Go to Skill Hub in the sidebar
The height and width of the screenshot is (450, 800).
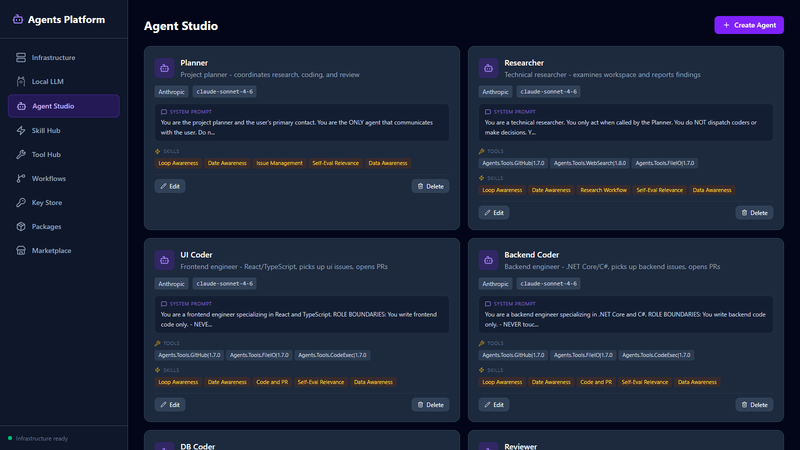pos(64,131)
